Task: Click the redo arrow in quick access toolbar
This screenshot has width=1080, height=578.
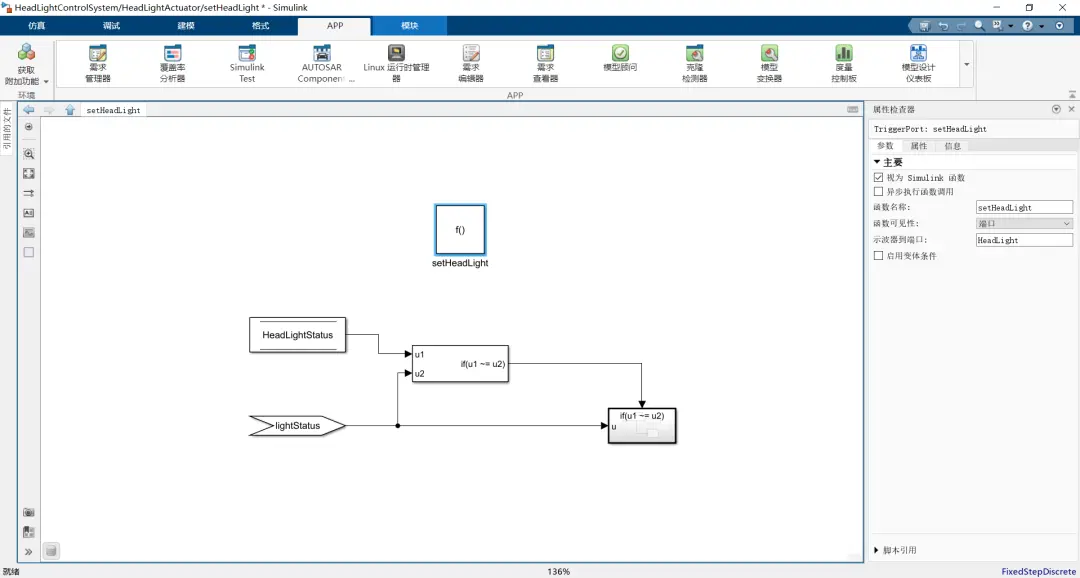Action: [962, 26]
